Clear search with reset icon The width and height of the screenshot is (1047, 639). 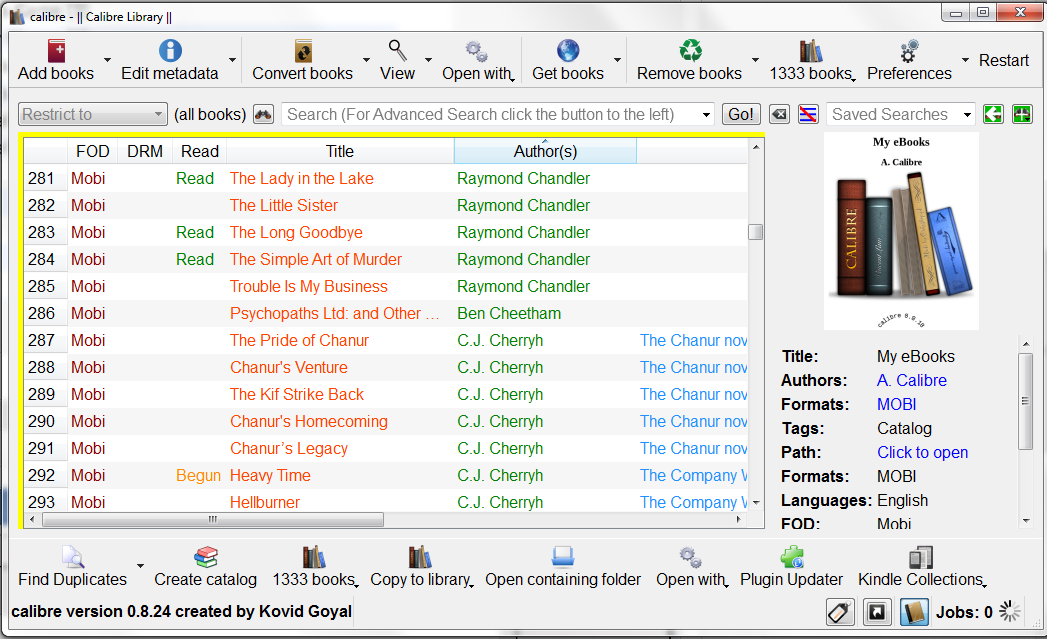click(x=779, y=114)
